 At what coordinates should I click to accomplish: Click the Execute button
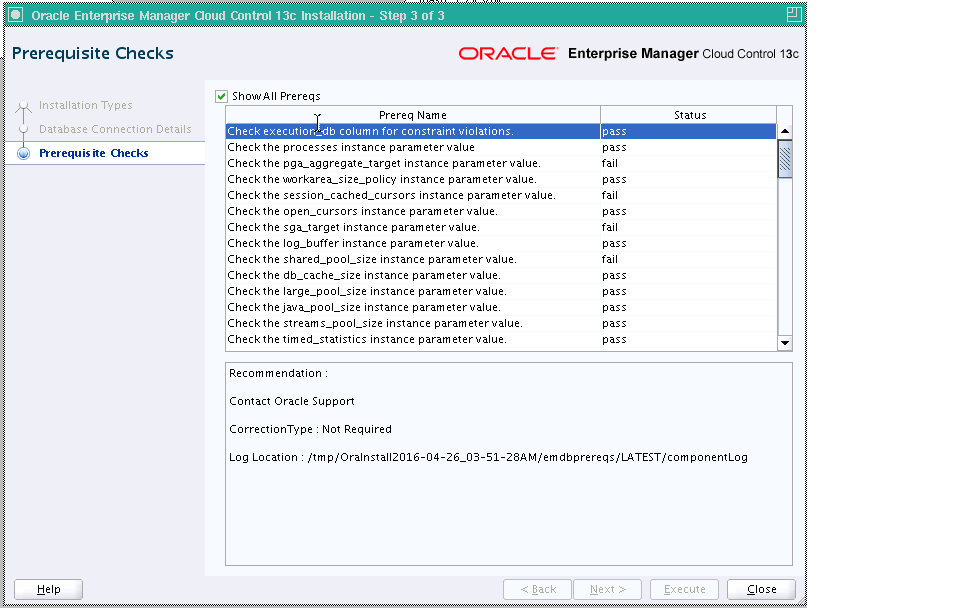[x=684, y=589]
